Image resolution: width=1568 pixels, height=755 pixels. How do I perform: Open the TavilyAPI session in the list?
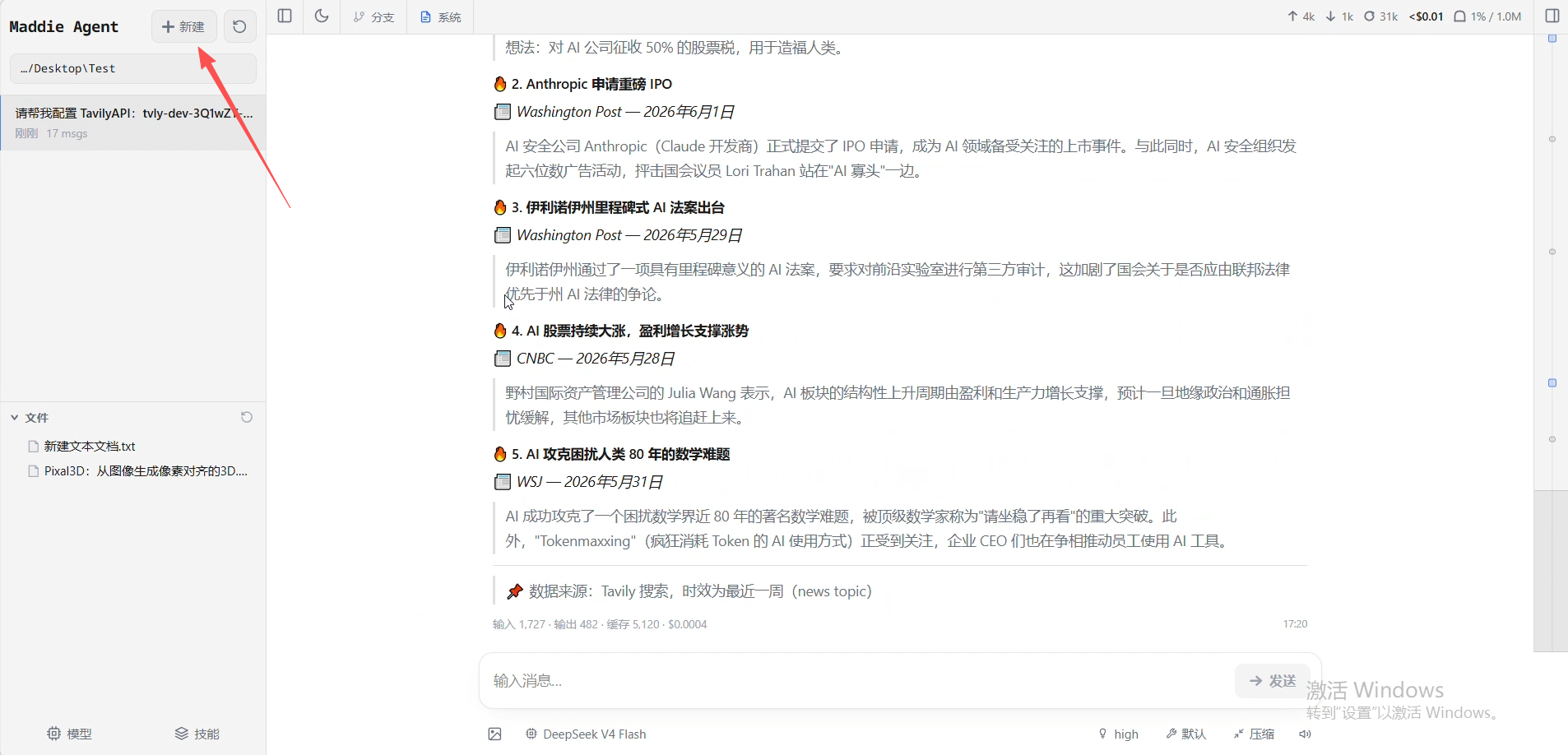[x=133, y=123]
